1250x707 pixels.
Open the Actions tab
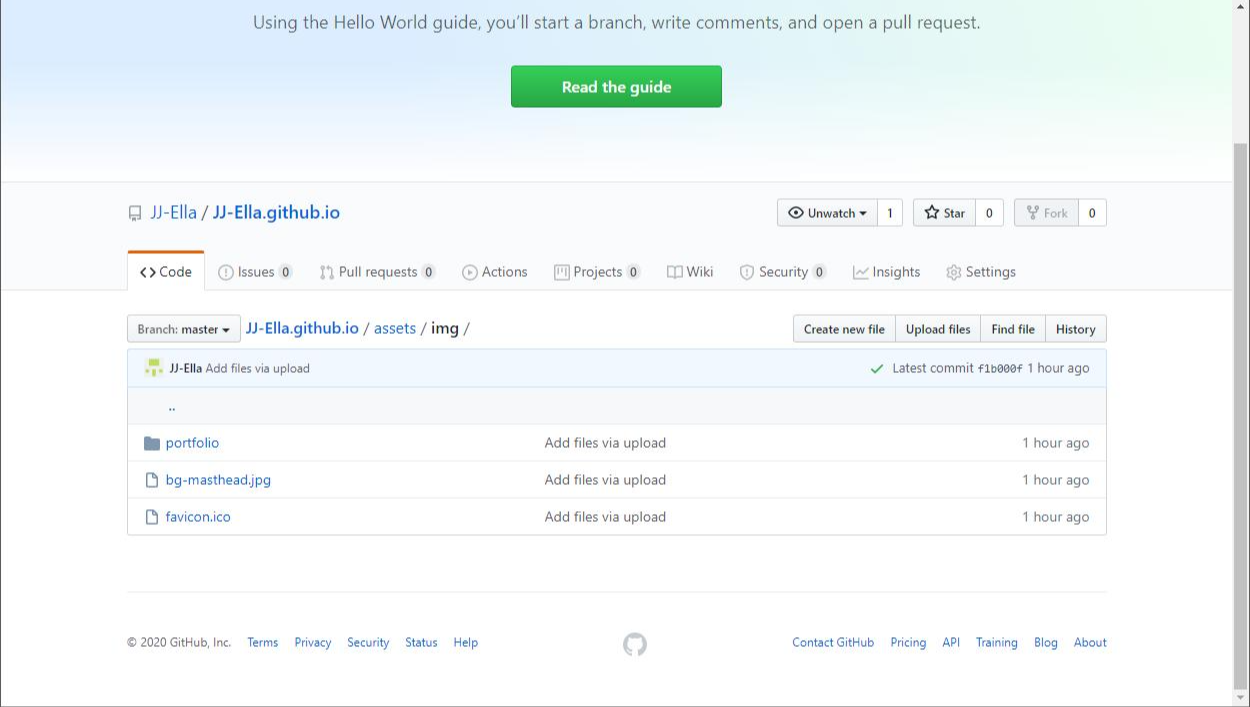tap(494, 272)
